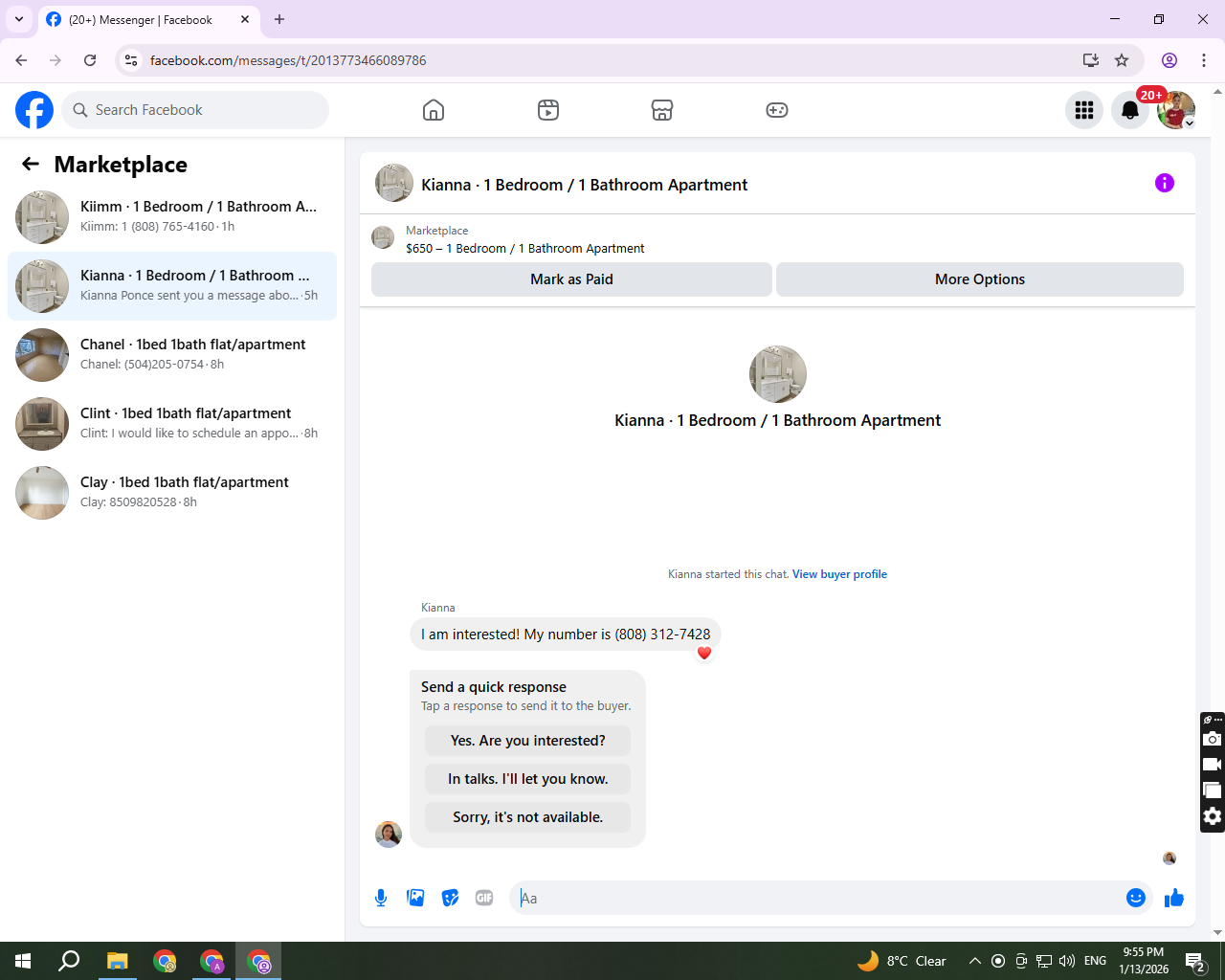
Task: Open File Explorer from the taskbar
Action: (117, 961)
